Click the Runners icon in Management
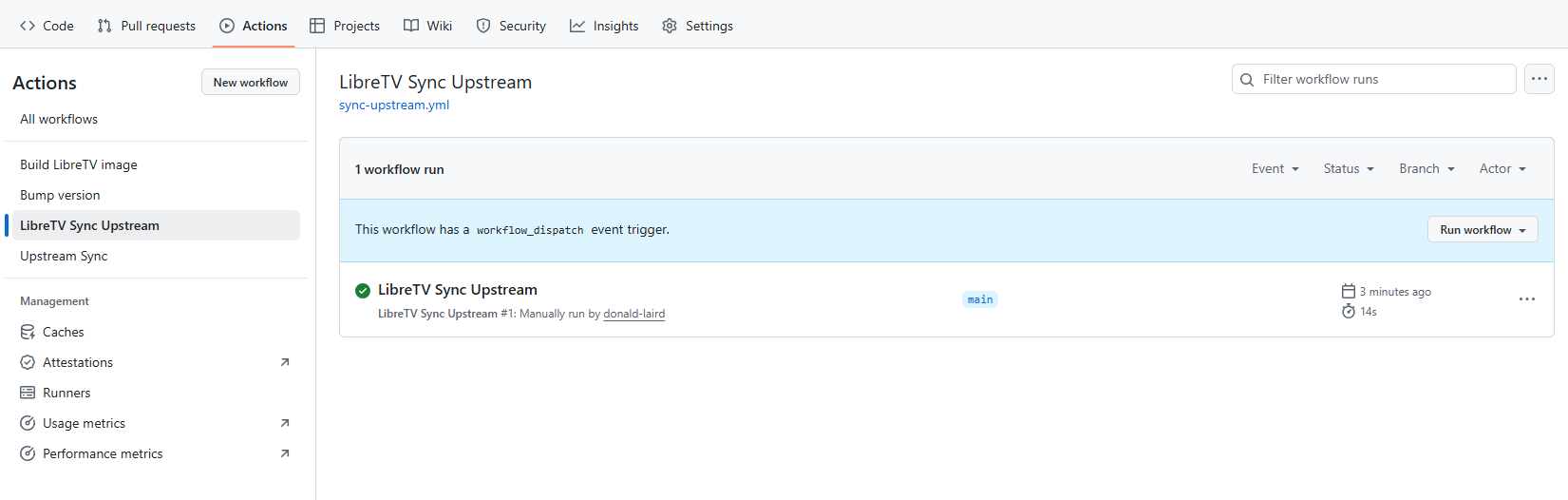Viewport: 1568px width, 500px height. (28, 393)
